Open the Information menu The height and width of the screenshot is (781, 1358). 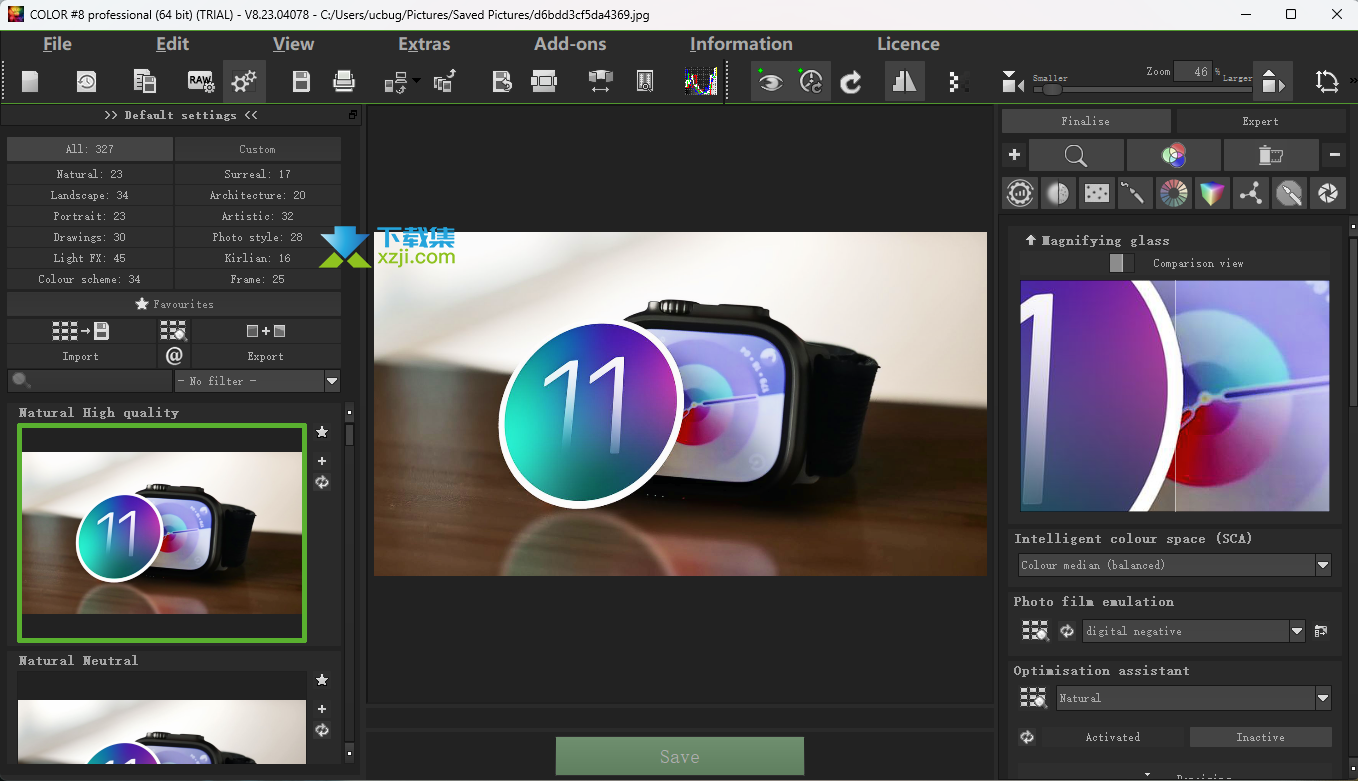point(741,44)
